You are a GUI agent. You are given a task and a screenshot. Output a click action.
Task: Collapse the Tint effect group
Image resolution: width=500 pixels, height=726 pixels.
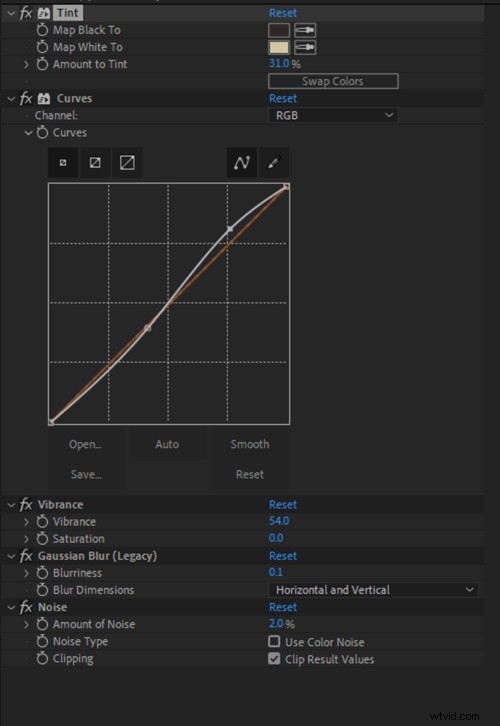[11, 13]
